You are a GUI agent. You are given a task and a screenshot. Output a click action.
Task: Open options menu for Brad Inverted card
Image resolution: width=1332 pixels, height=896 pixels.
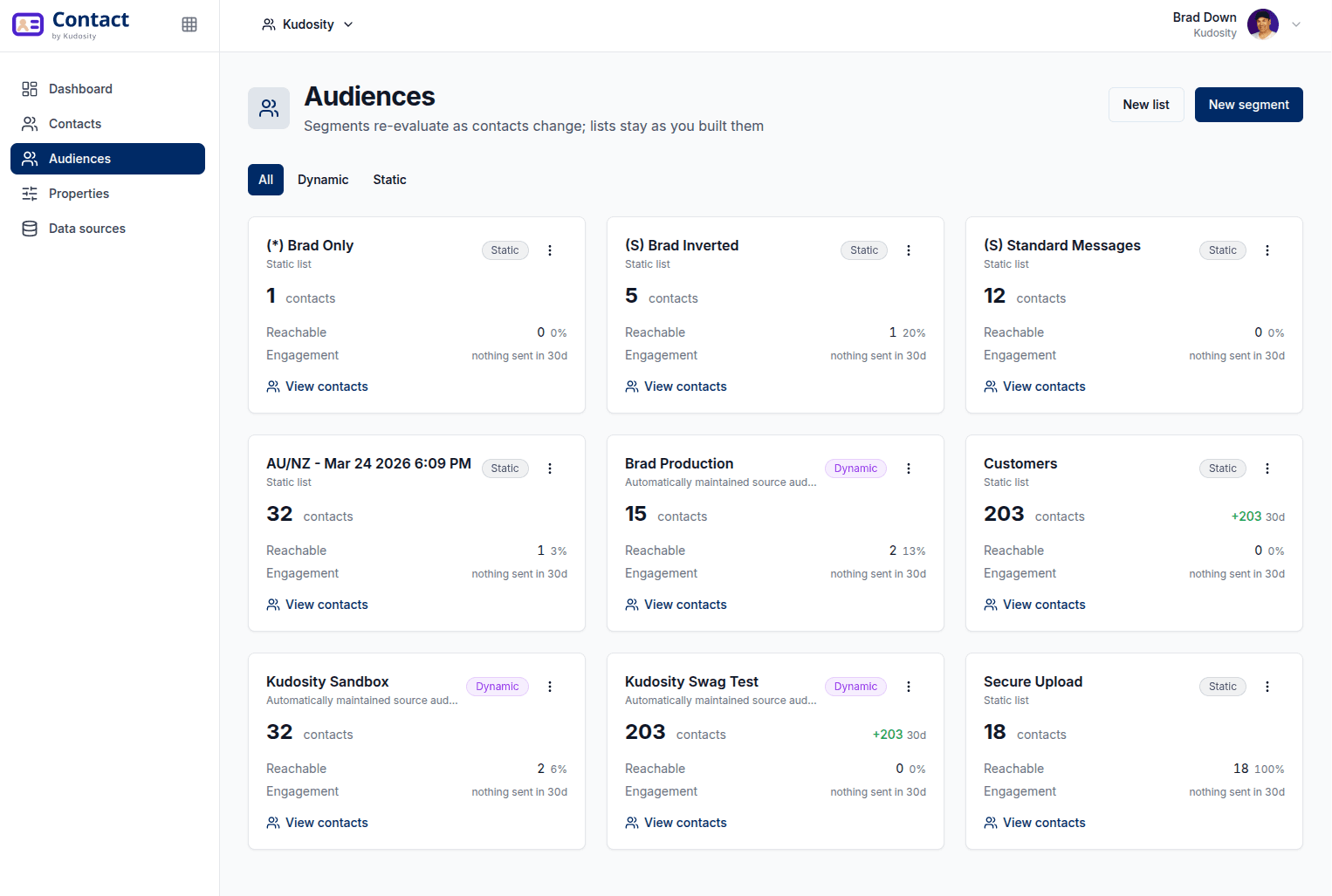[909, 250]
